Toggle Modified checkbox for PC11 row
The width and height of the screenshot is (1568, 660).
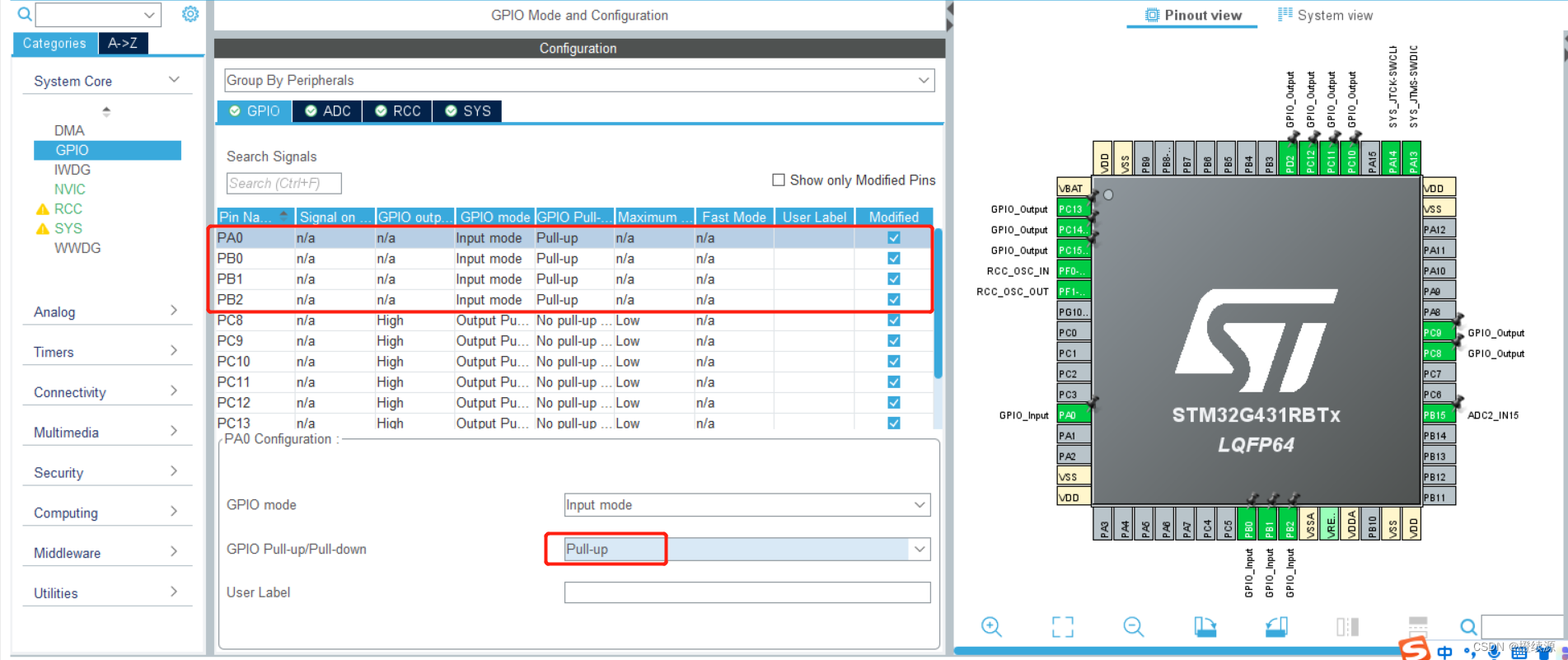[894, 382]
